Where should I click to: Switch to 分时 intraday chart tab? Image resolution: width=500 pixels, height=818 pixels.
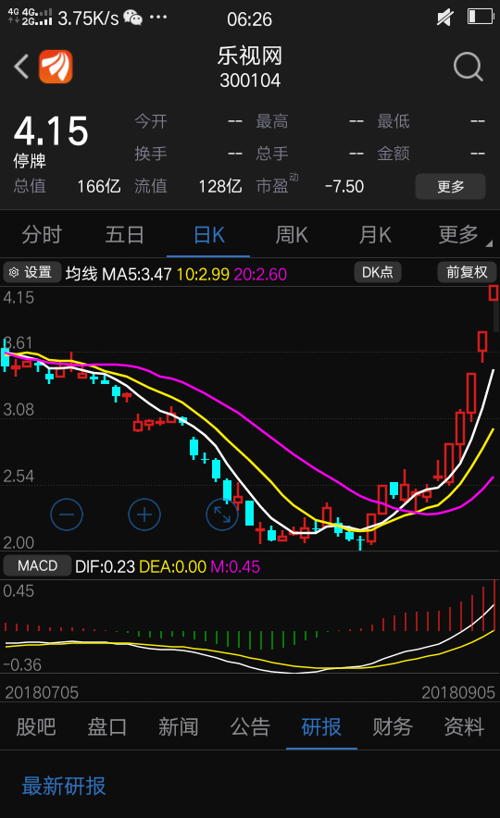42,235
